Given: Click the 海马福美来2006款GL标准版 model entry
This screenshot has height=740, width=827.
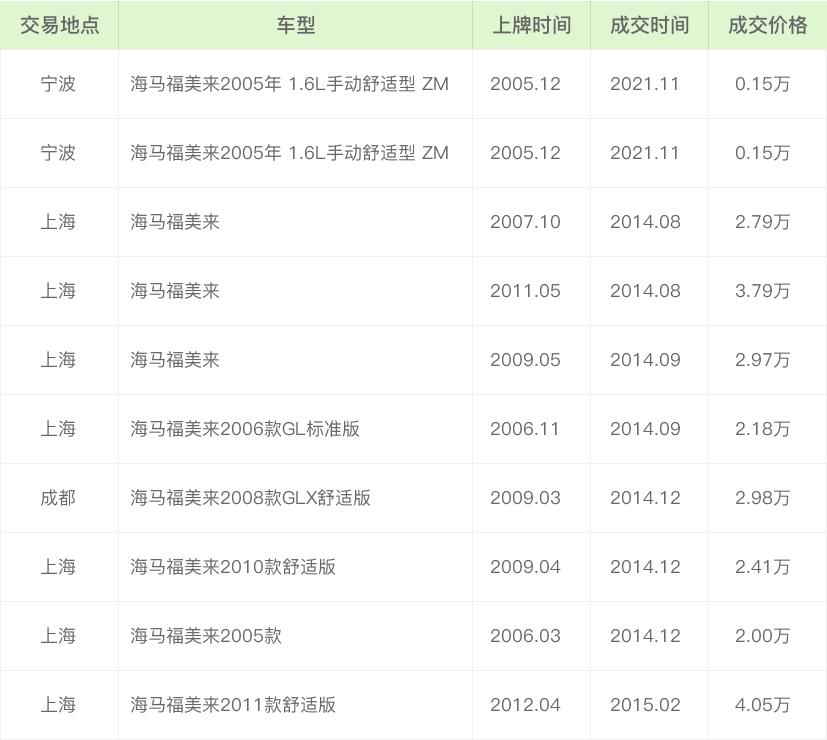Looking at the screenshot, I should [x=245, y=429].
